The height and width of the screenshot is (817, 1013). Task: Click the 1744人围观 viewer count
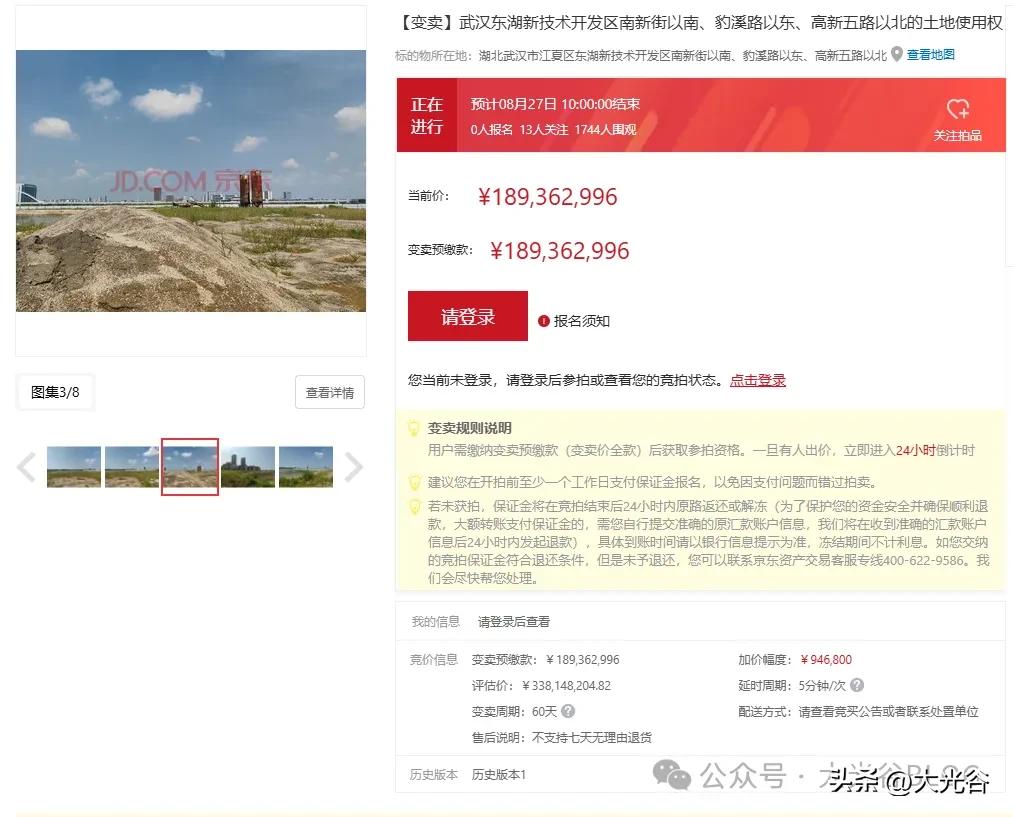click(605, 130)
